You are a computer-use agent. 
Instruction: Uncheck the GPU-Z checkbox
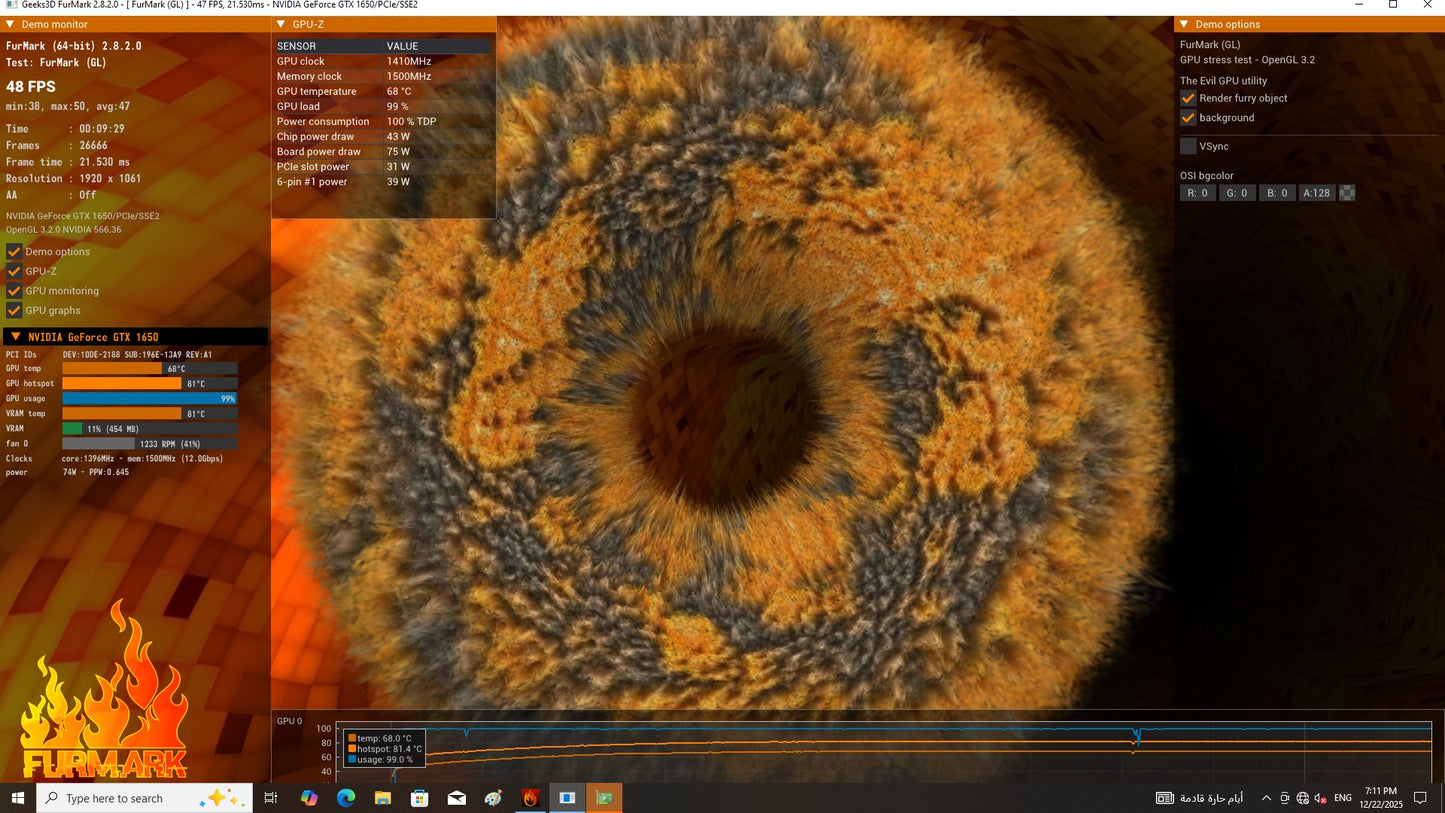(x=14, y=271)
